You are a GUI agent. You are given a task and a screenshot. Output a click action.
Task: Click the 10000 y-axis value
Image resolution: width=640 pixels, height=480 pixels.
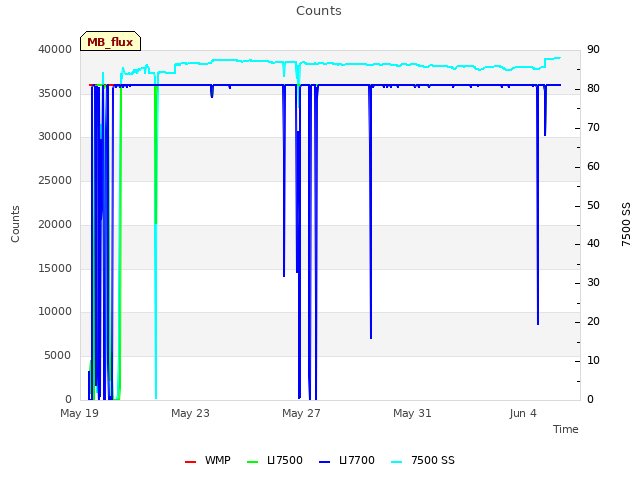[55, 311]
